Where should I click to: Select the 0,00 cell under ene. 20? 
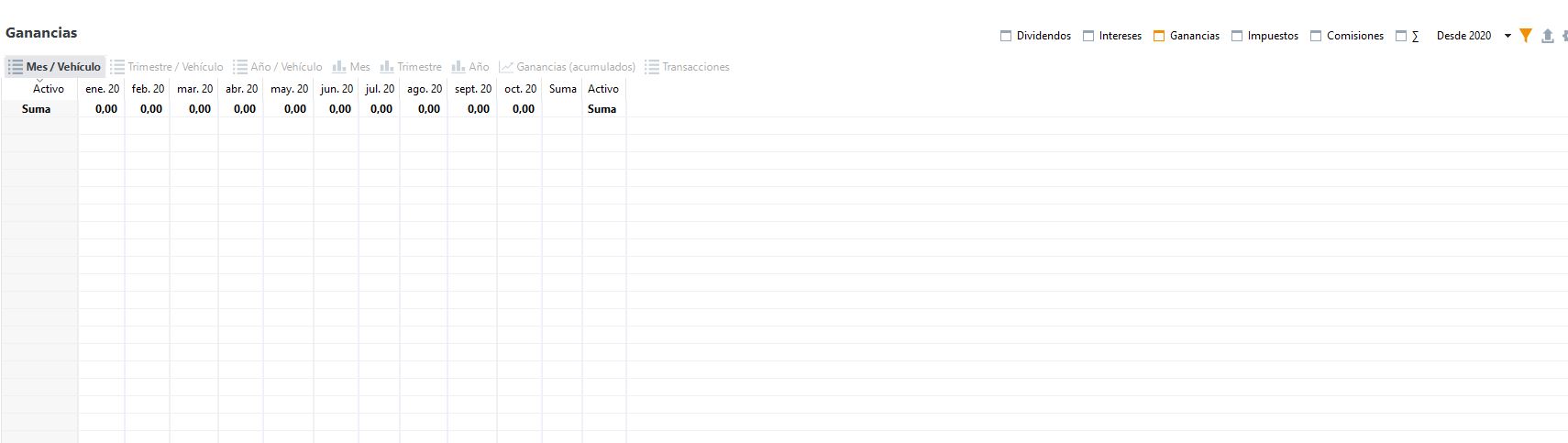click(x=102, y=108)
